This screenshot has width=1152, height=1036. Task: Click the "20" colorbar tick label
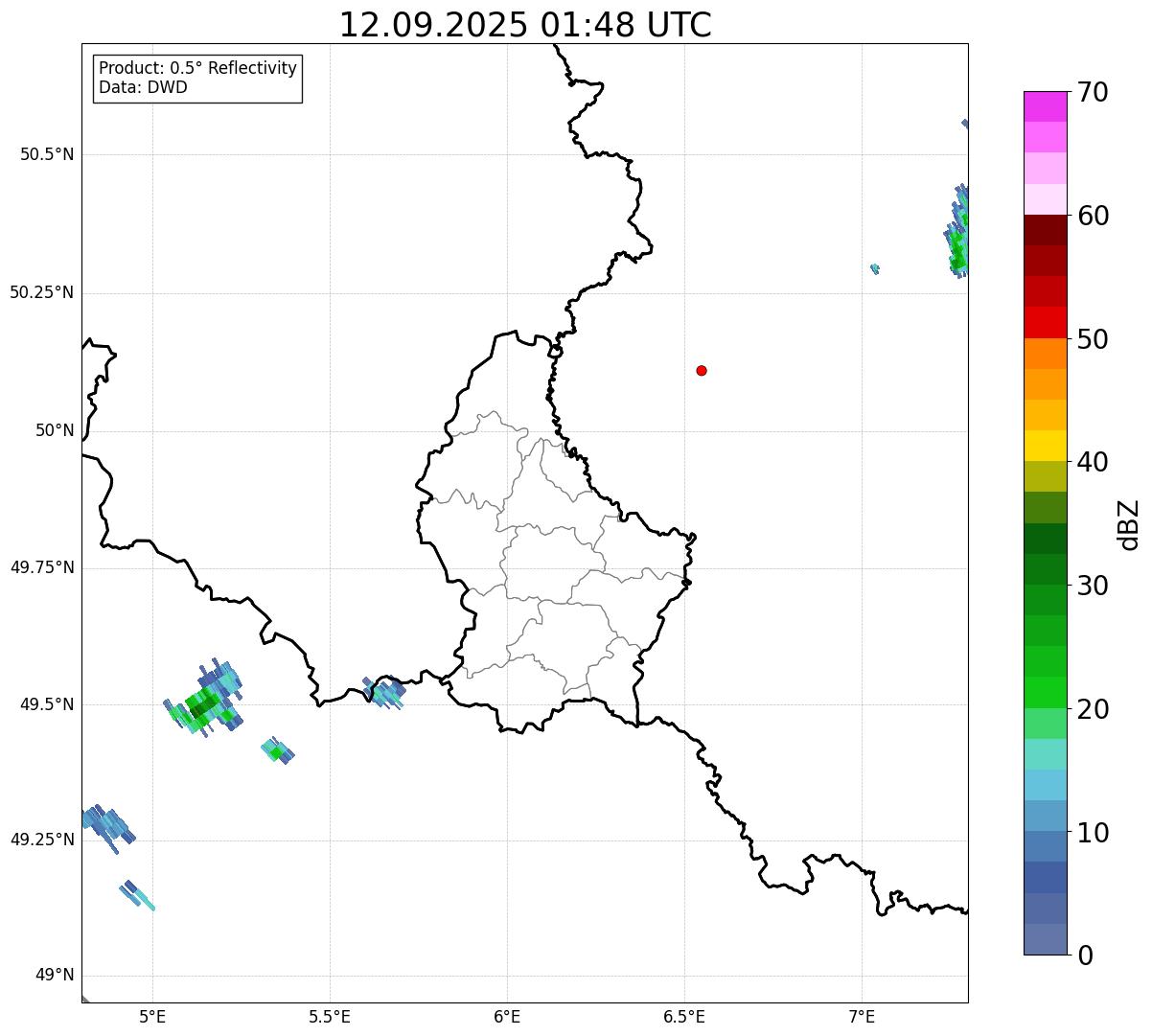[x=1092, y=709]
